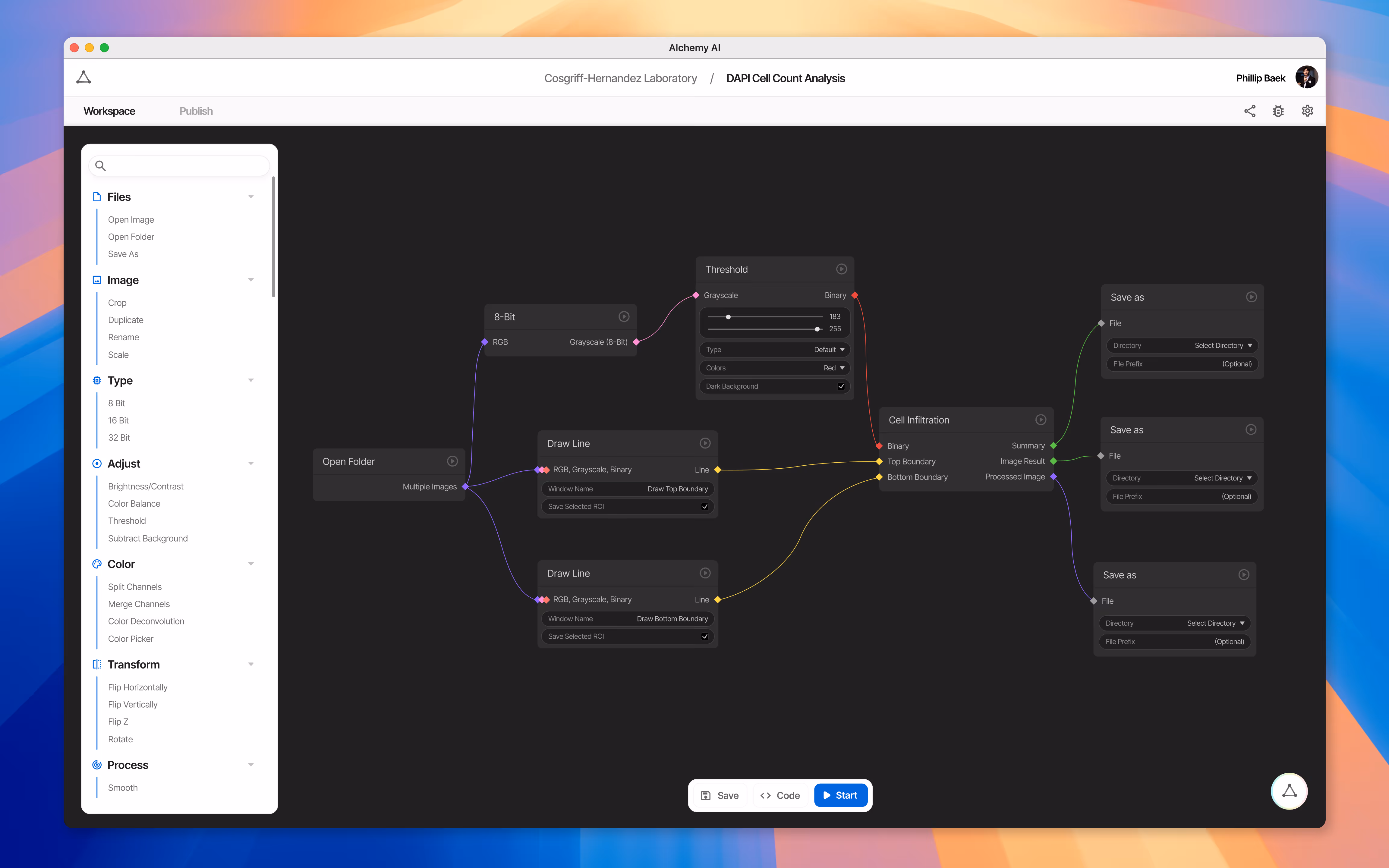Open workspace settings gear icon
The width and height of the screenshot is (1389, 868).
coord(1308,111)
